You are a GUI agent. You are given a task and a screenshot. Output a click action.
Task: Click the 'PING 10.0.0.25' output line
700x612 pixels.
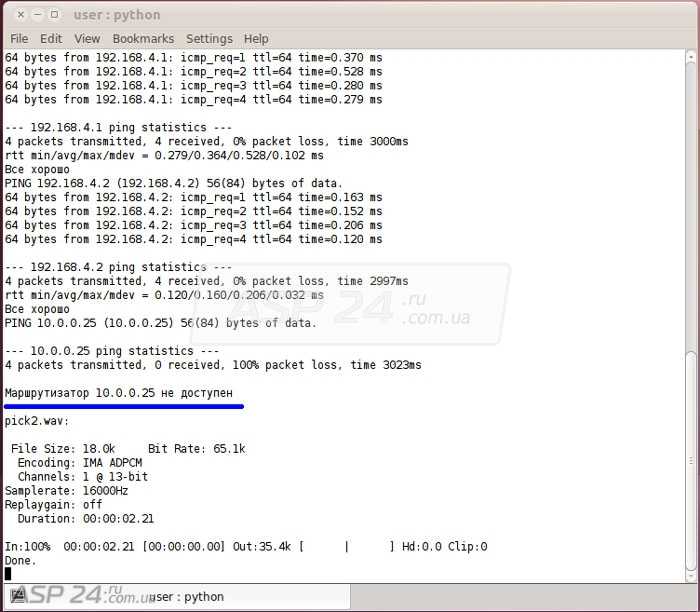160,323
